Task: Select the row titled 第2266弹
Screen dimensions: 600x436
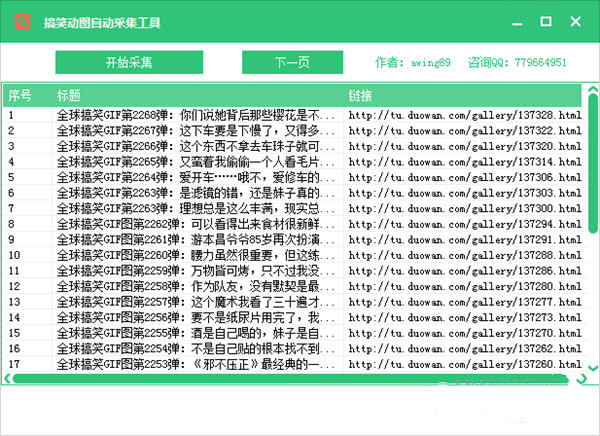Action: 293,146
